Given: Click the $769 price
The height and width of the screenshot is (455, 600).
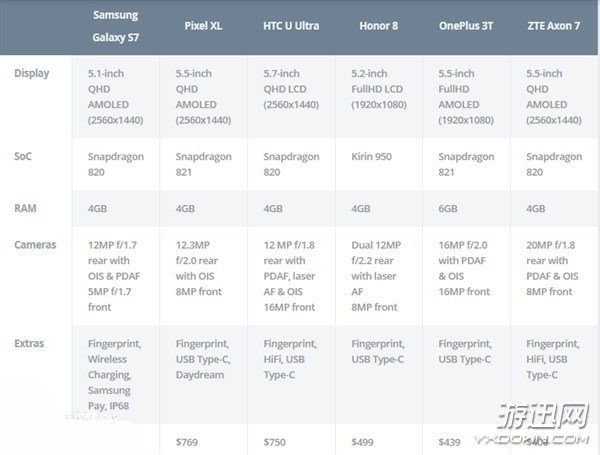Looking at the screenshot, I should 188,441.
